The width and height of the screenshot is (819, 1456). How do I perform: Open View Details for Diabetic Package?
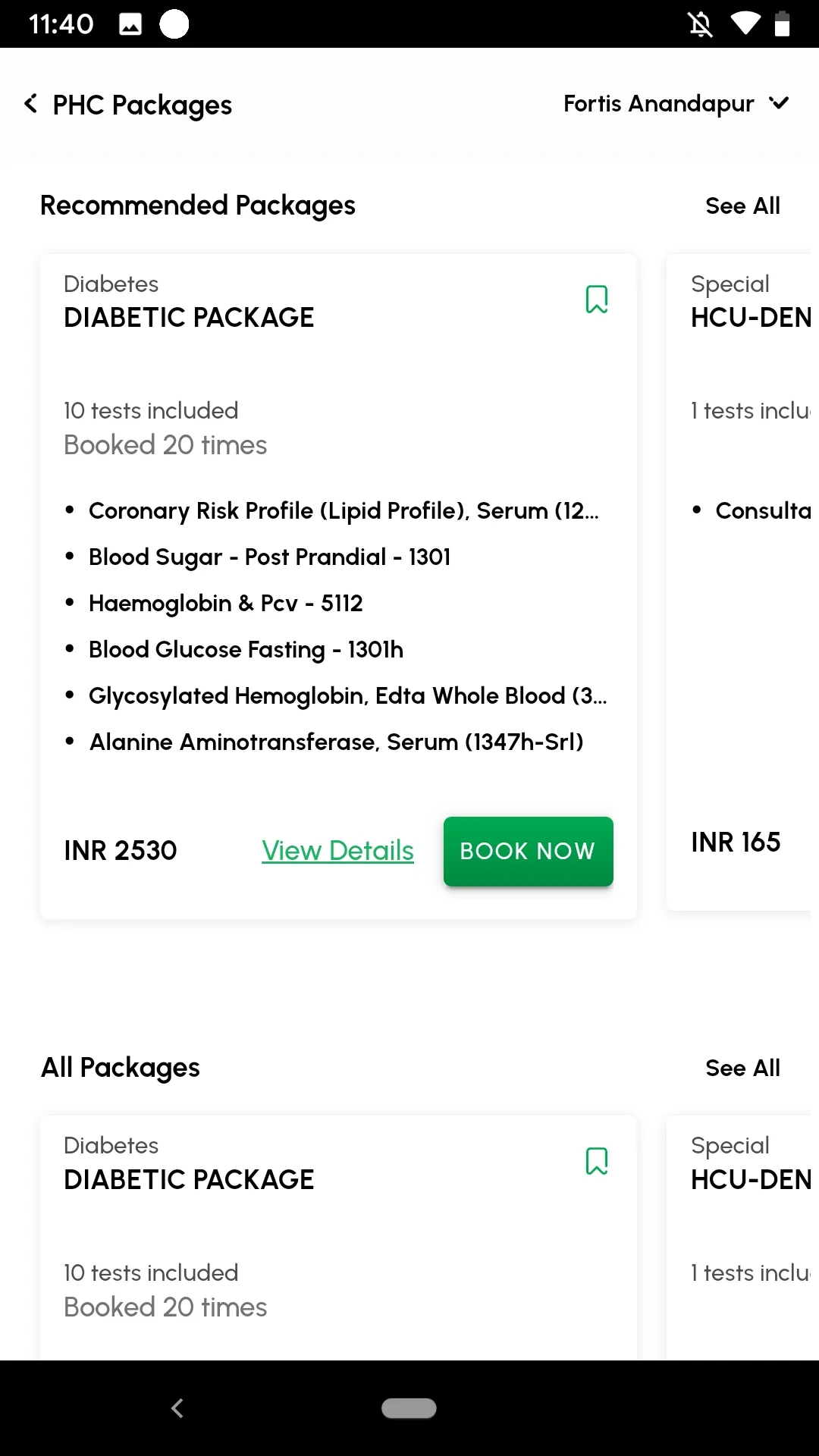click(337, 851)
